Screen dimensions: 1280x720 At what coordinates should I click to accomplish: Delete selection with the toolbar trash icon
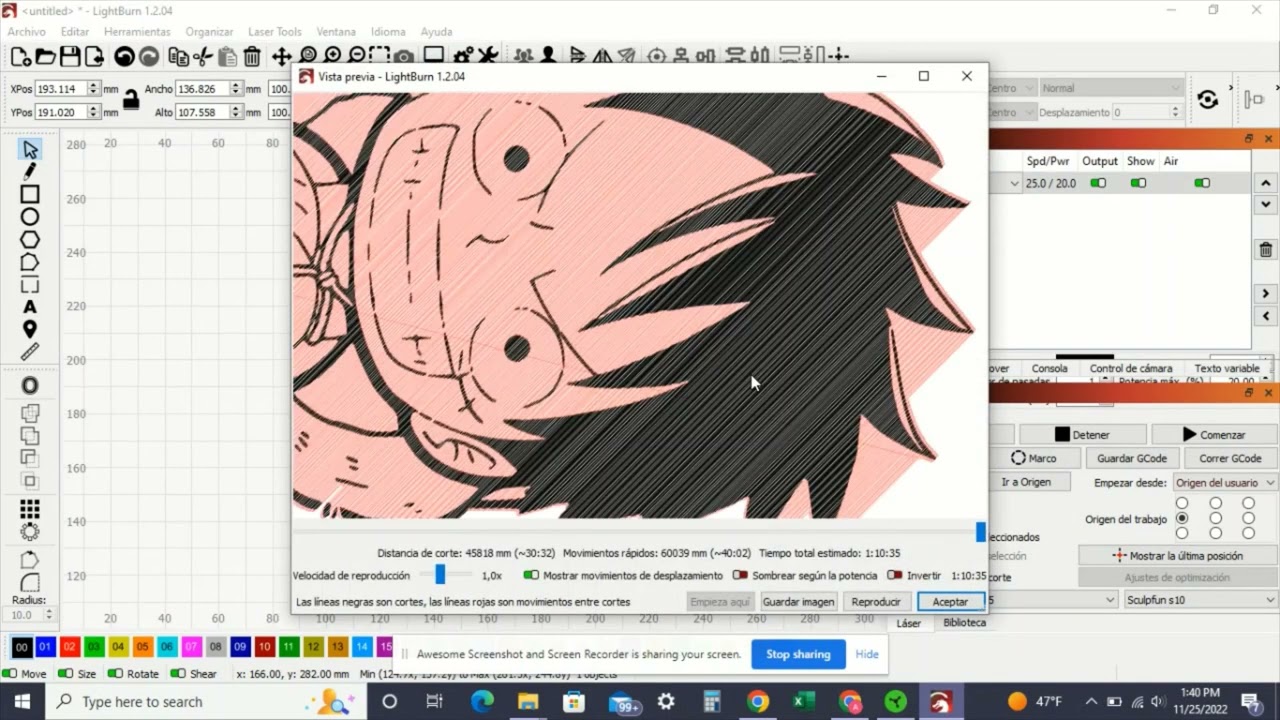click(x=252, y=57)
